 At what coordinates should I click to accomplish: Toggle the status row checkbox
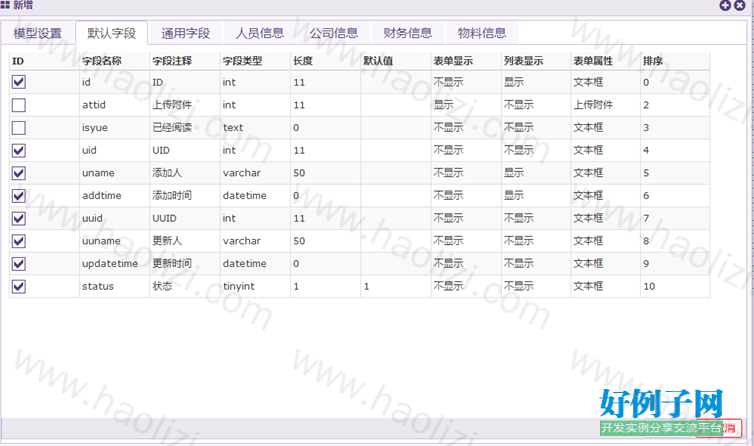[x=19, y=286]
